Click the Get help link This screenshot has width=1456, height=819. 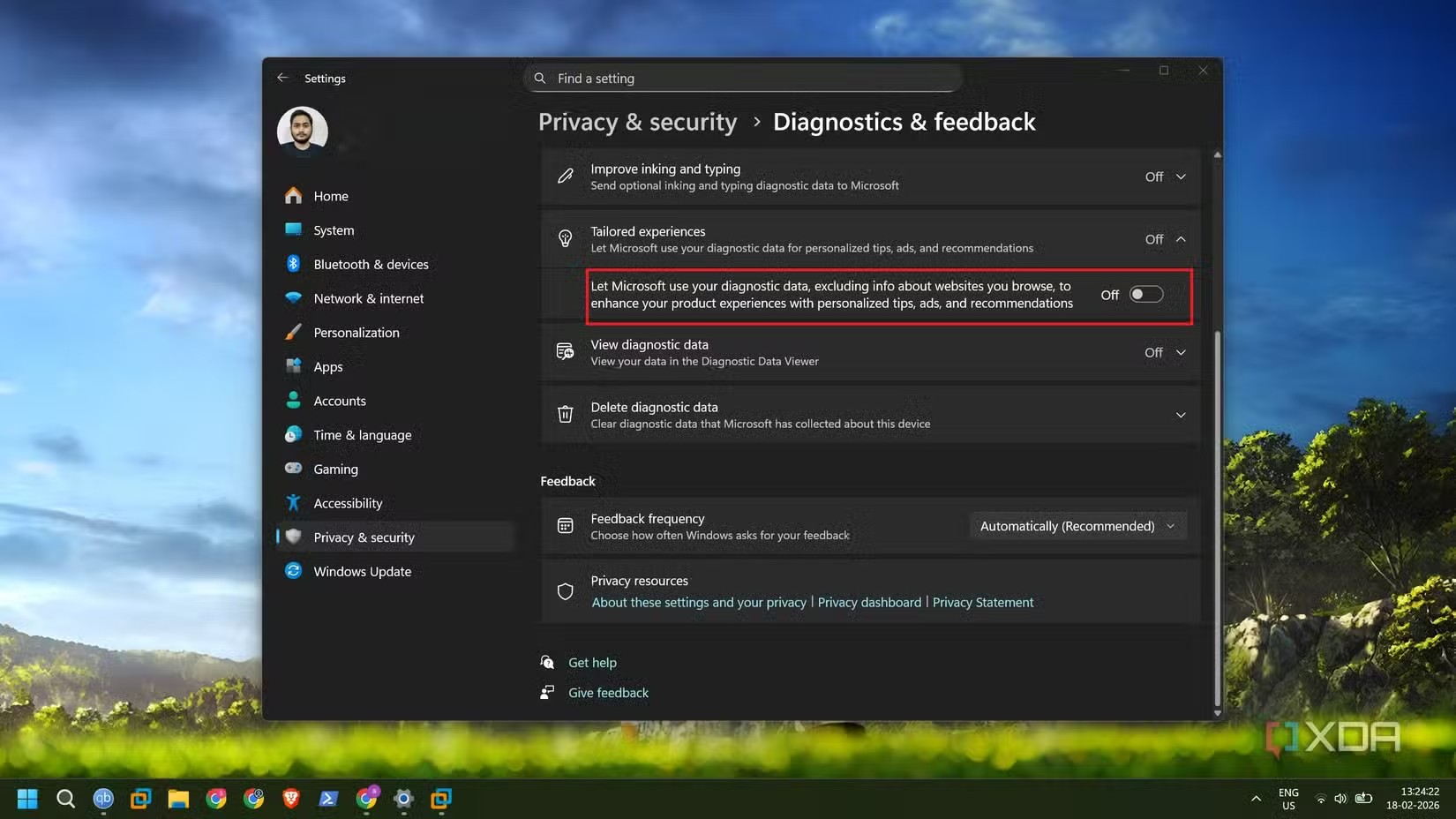click(x=592, y=663)
